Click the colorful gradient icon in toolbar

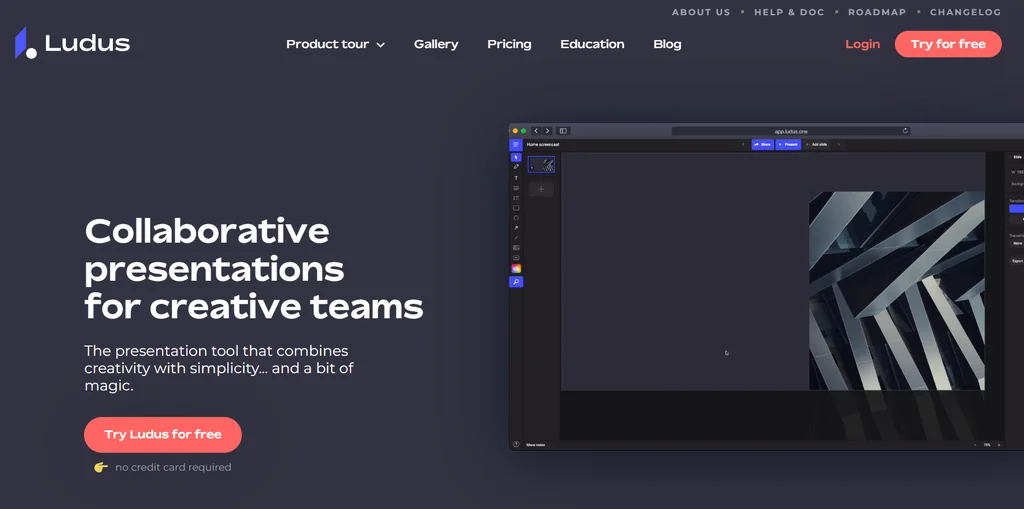click(x=516, y=268)
